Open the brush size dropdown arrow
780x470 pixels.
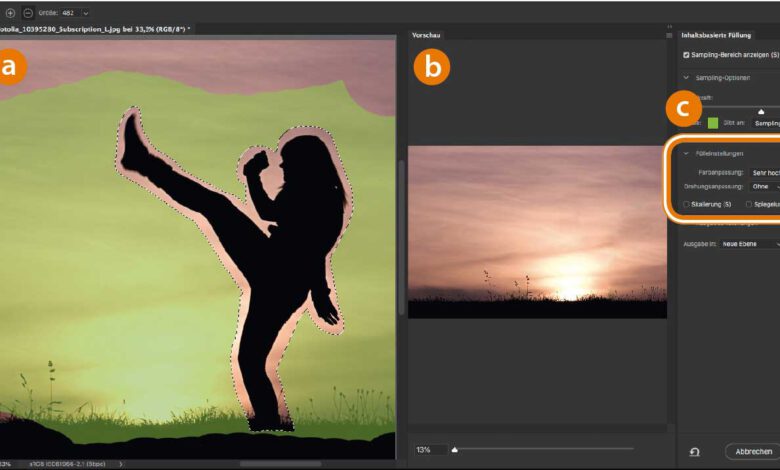pos(86,13)
